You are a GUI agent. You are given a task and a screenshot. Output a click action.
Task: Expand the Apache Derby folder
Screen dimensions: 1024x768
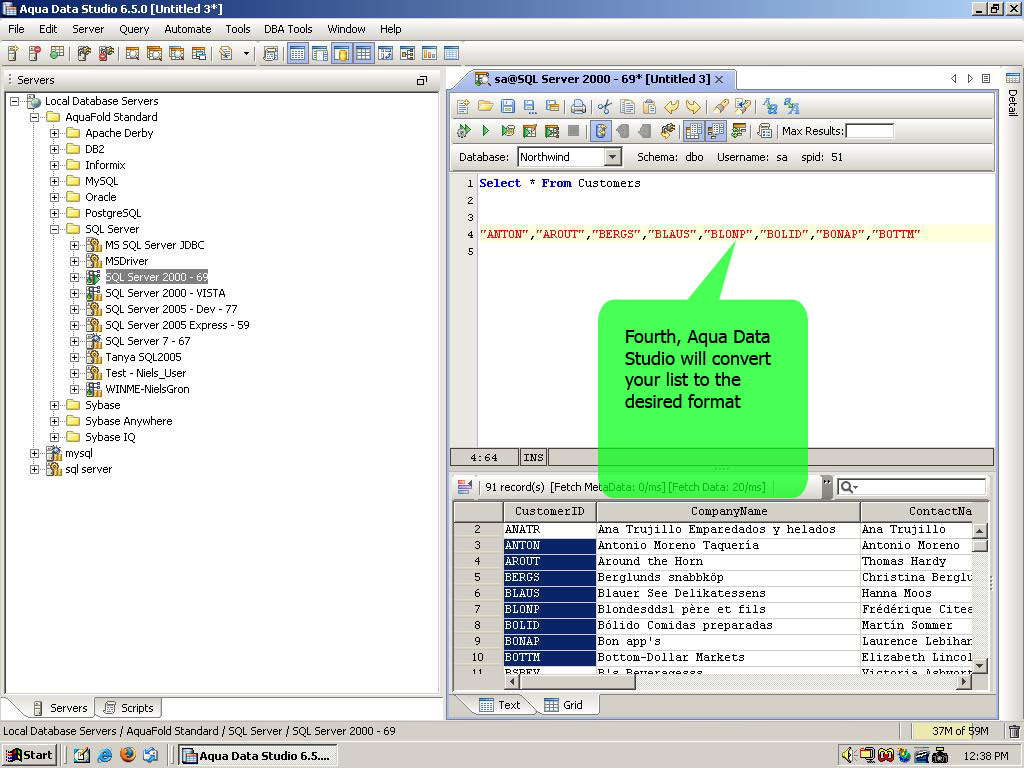[55, 133]
